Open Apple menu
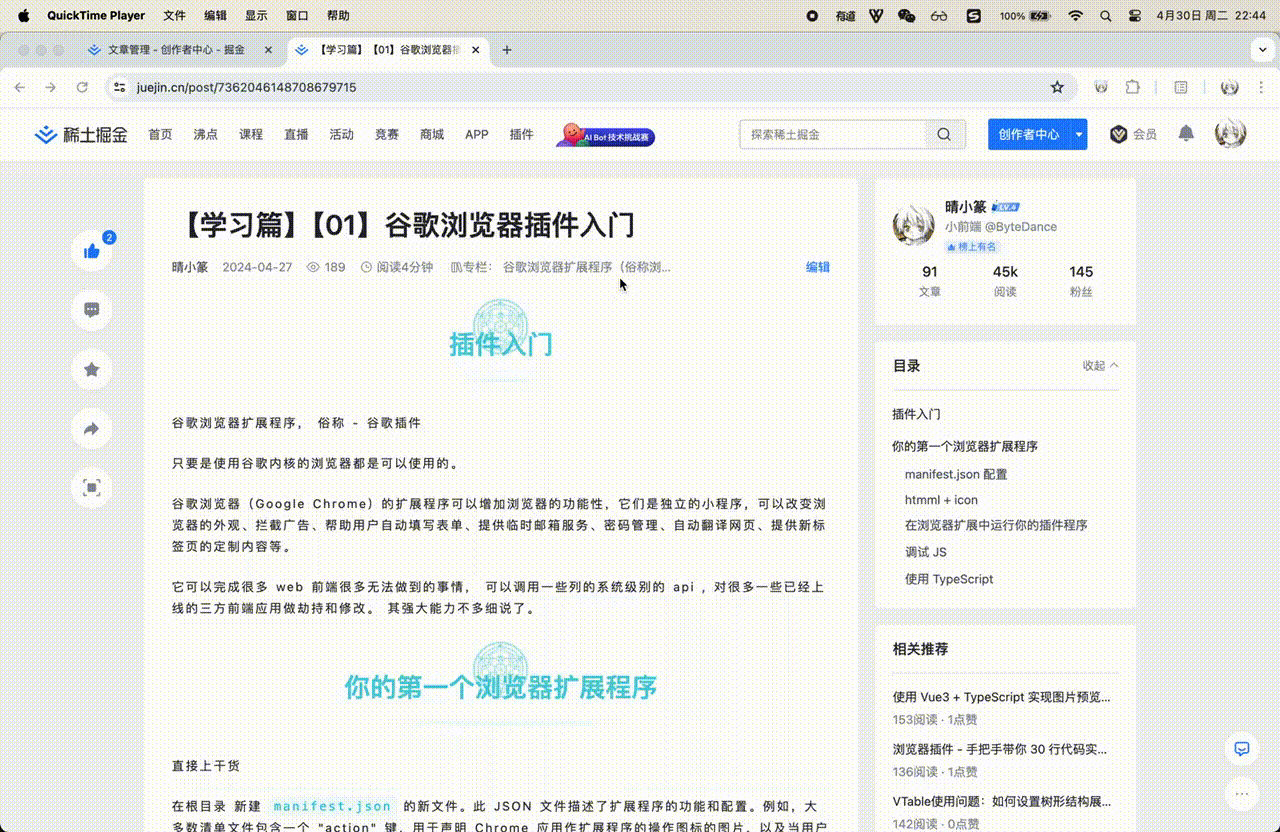The height and width of the screenshot is (832, 1280). pyautogui.click(x=24, y=16)
